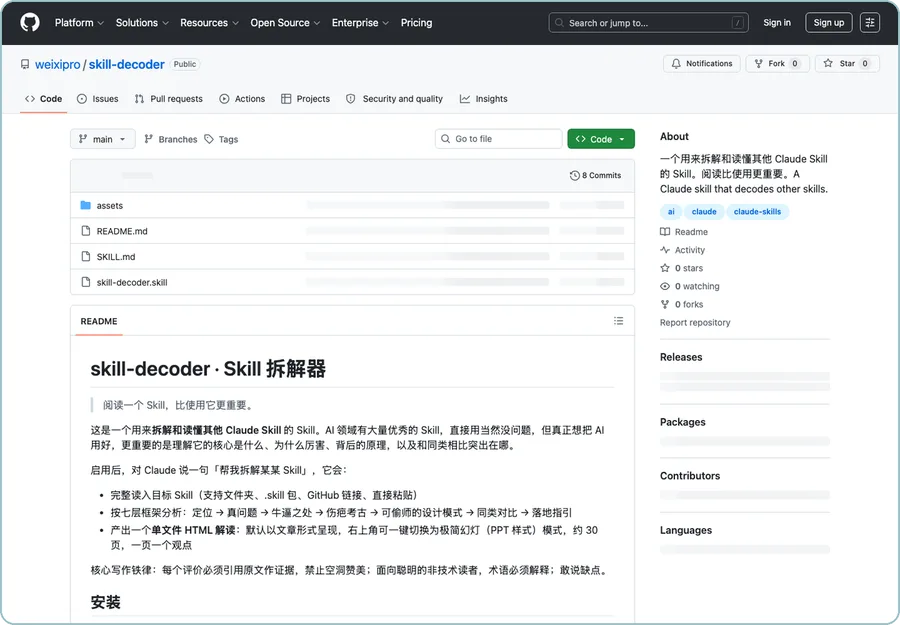Open the Packages section heading
The image size is (900, 625).
click(x=682, y=422)
